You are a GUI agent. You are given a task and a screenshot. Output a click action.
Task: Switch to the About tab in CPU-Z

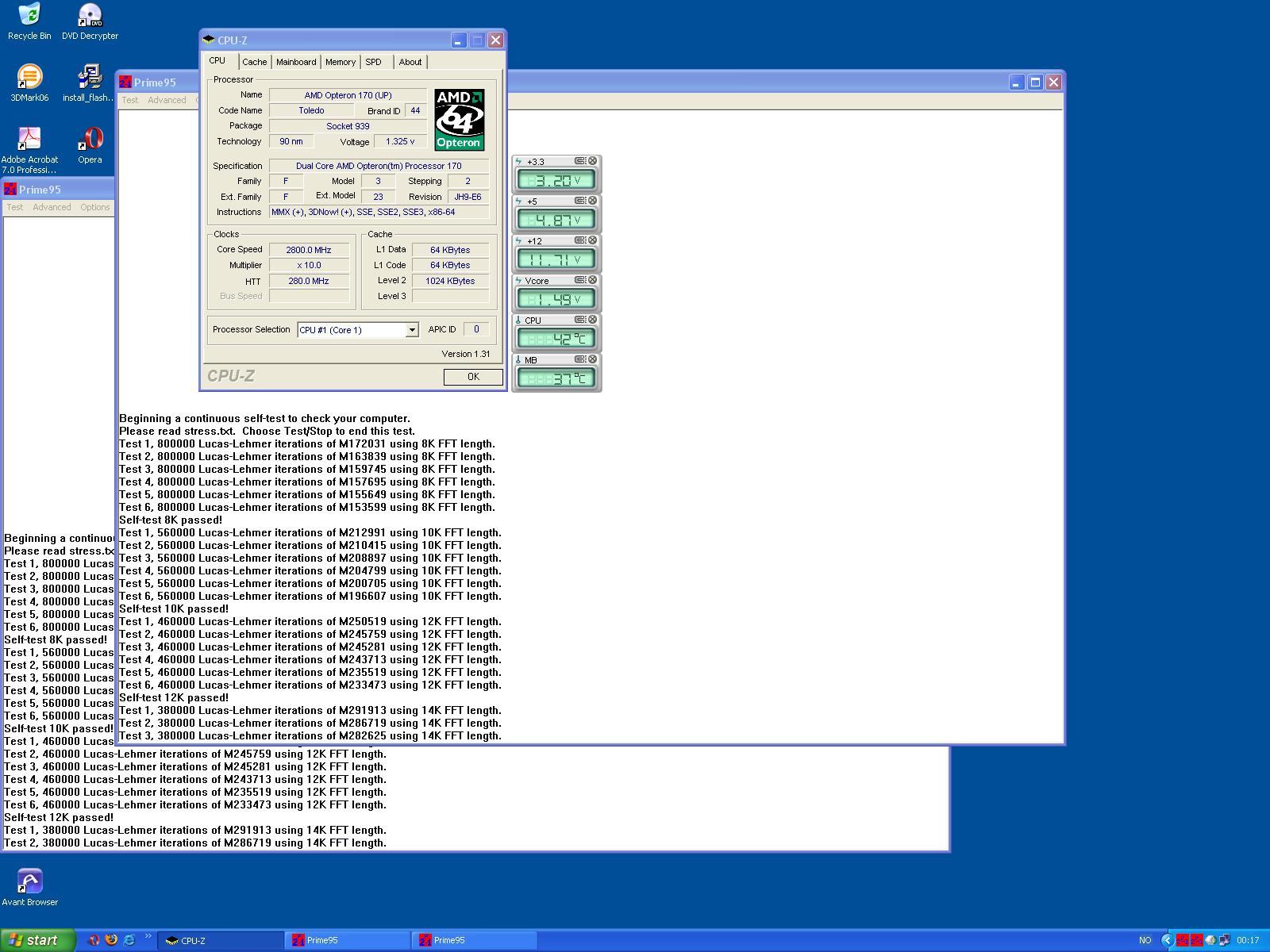pyautogui.click(x=410, y=62)
